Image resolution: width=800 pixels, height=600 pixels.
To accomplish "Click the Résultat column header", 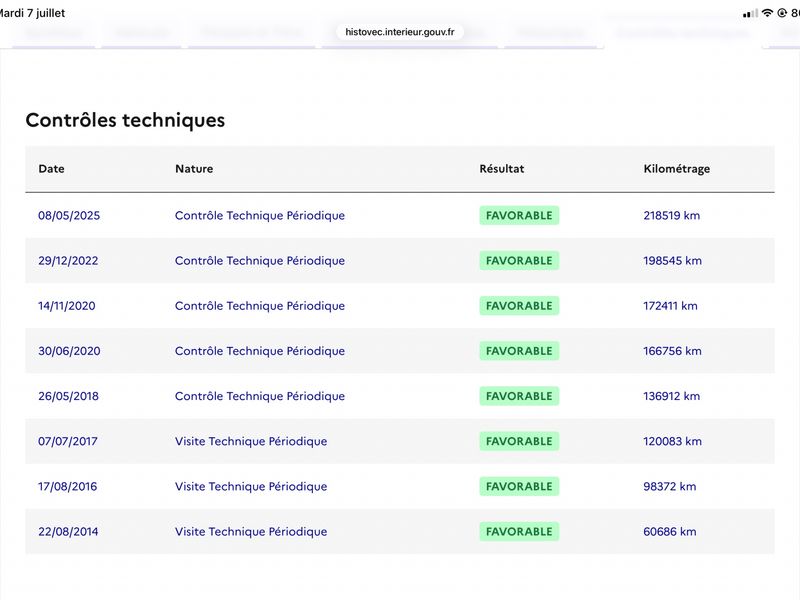I will [x=502, y=169].
